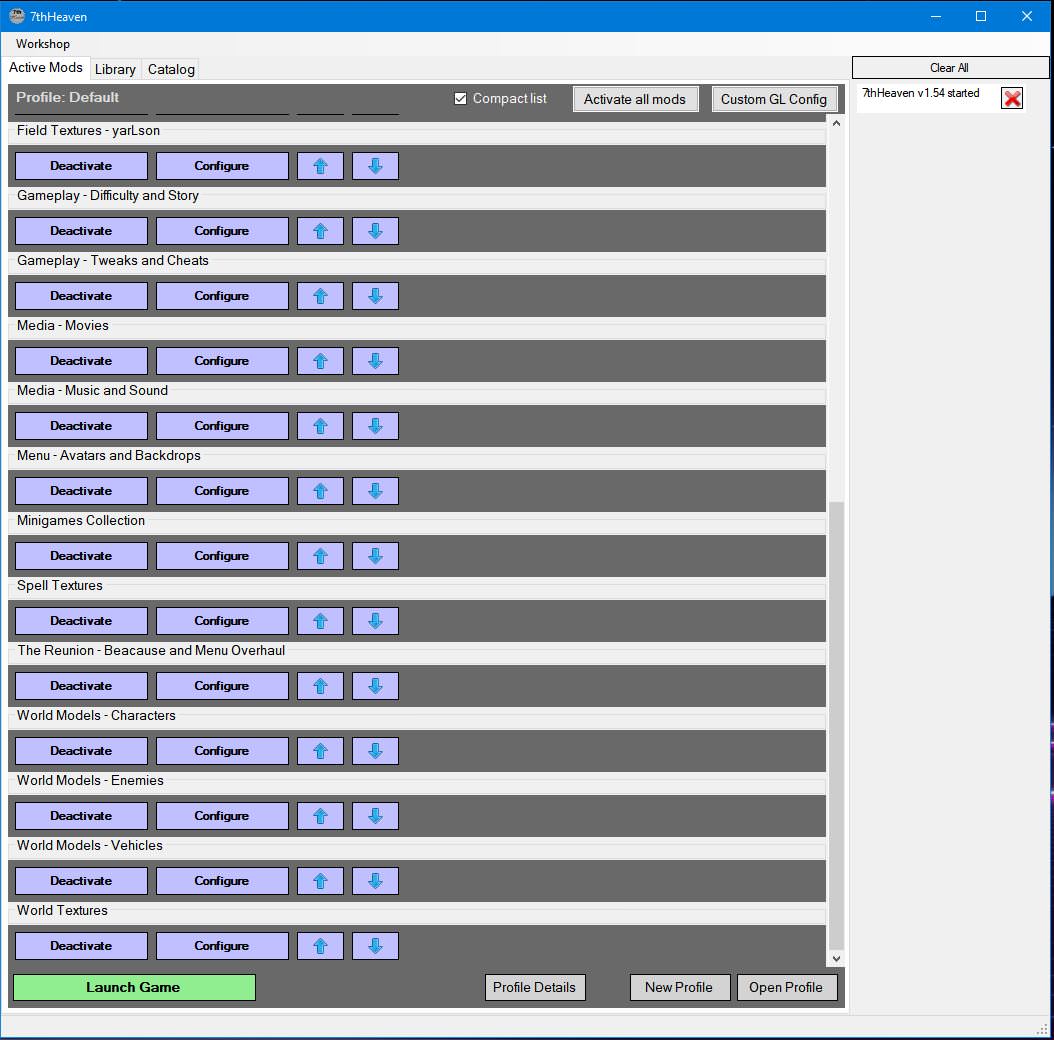Move Gameplay - Difficulty and Story up

pos(321,231)
